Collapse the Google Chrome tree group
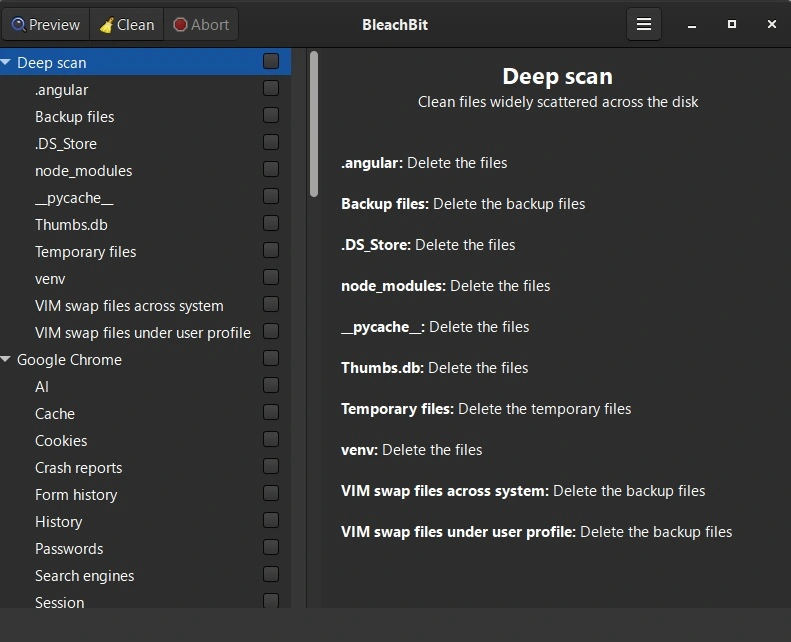This screenshot has height=642, width=791. point(6,359)
